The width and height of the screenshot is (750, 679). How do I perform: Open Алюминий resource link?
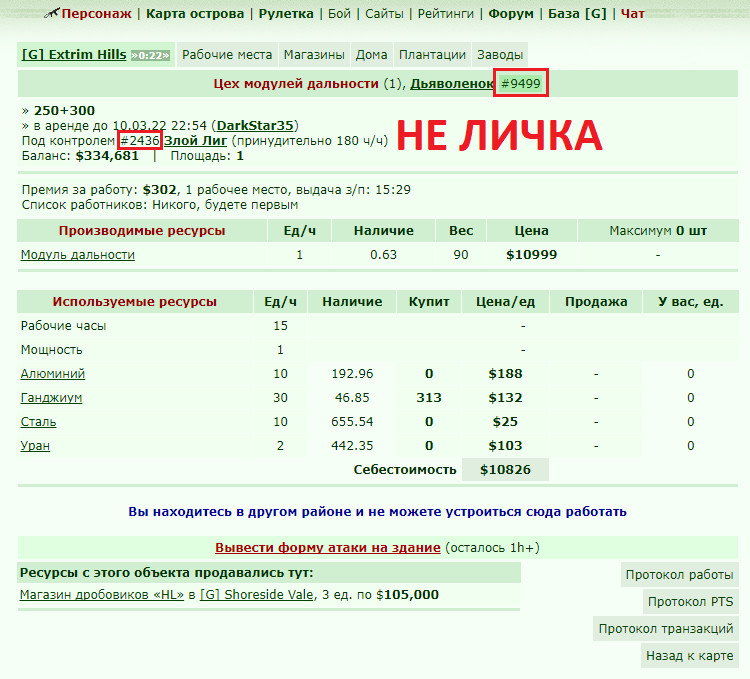tap(53, 374)
